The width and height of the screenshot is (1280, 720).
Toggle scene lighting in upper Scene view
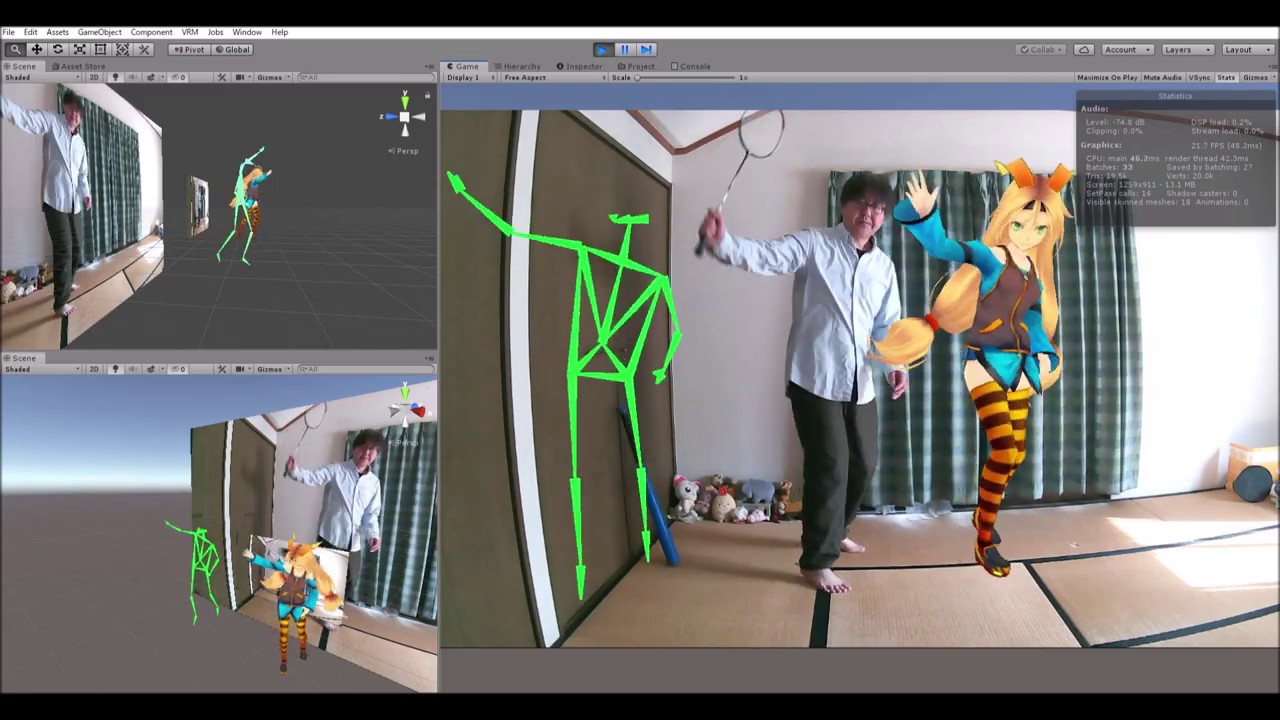coord(115,77)
